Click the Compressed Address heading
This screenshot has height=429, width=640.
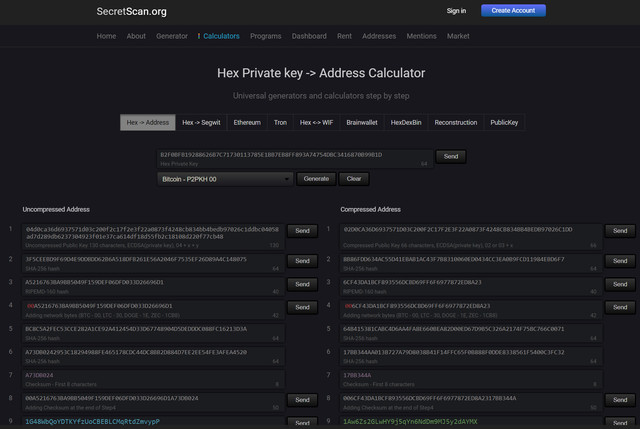pyautogui.click(x=370, y=209)
